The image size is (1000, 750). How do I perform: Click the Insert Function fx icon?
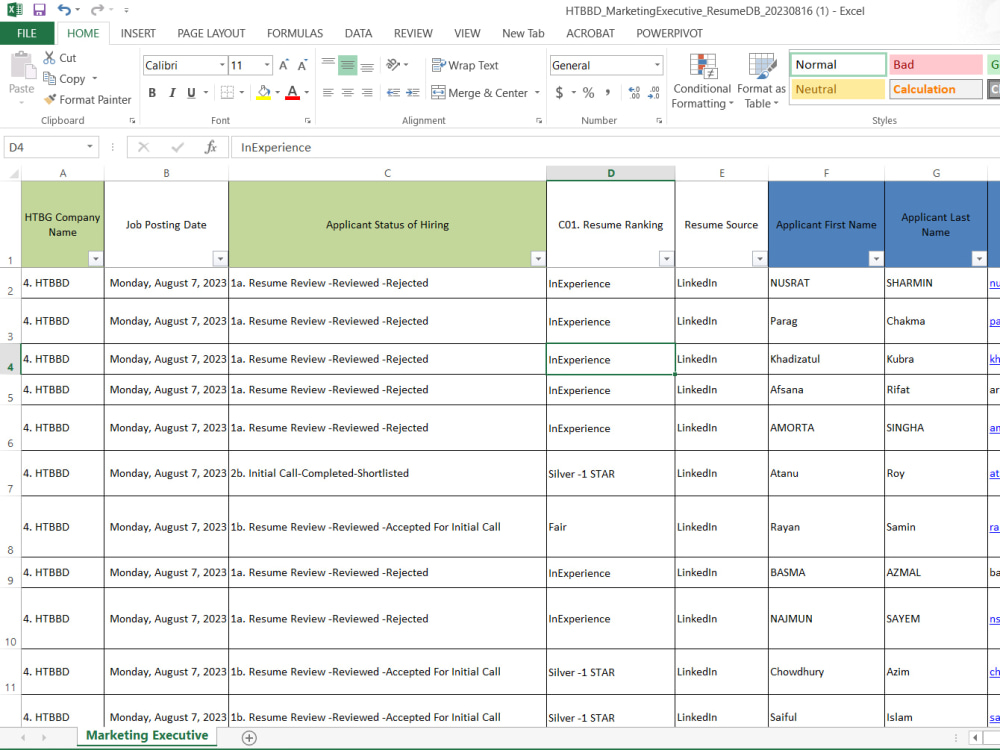pos(210,147)
